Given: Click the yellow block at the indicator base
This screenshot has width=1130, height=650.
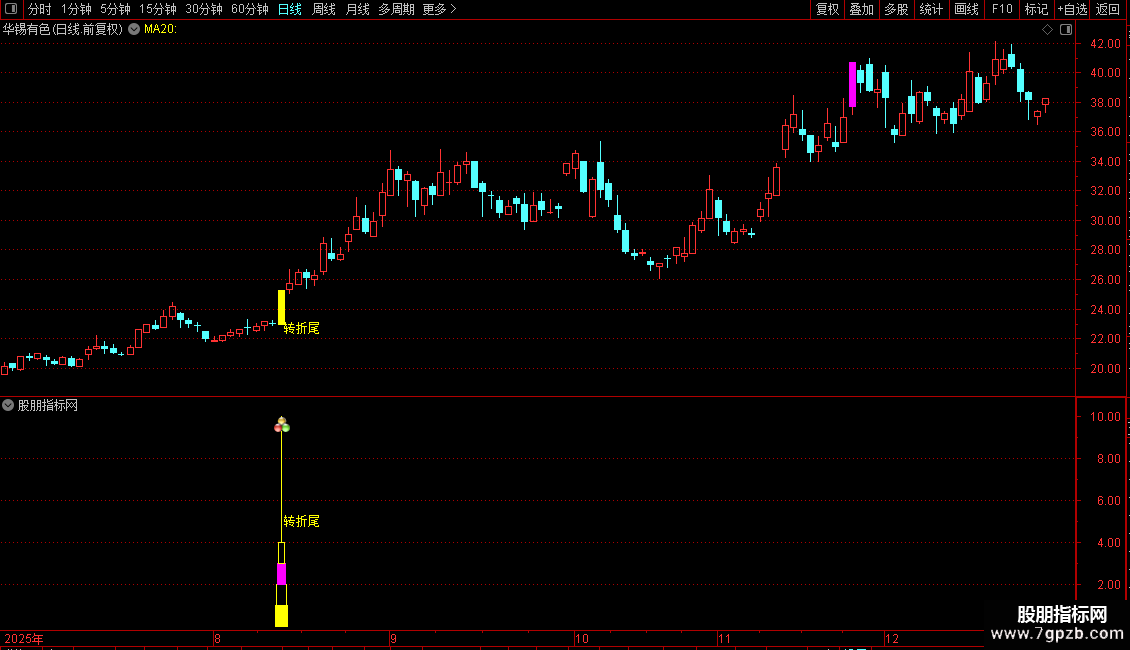Looking at the screenshot, I should pyautogui.click(x=281, y=615).
